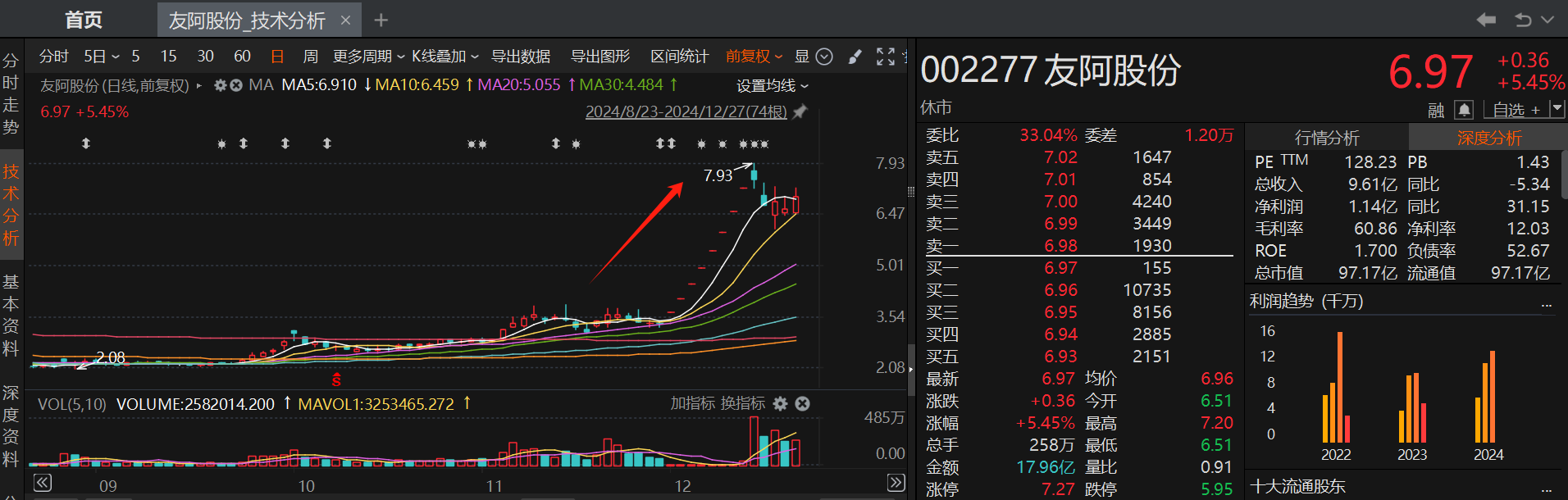Viewport: 1568px width, 500px height.
Task: Select the 15 minute period
Action: (x=168, y=57)
